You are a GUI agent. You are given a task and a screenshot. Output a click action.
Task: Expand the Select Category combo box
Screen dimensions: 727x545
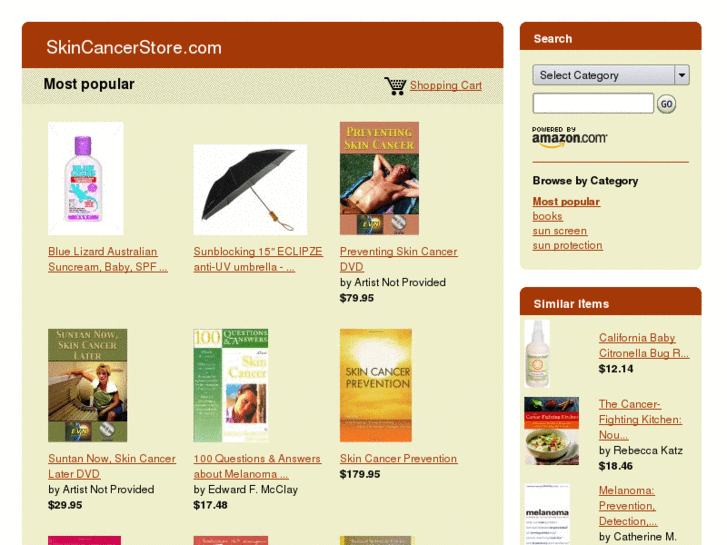tap(611, 75)
